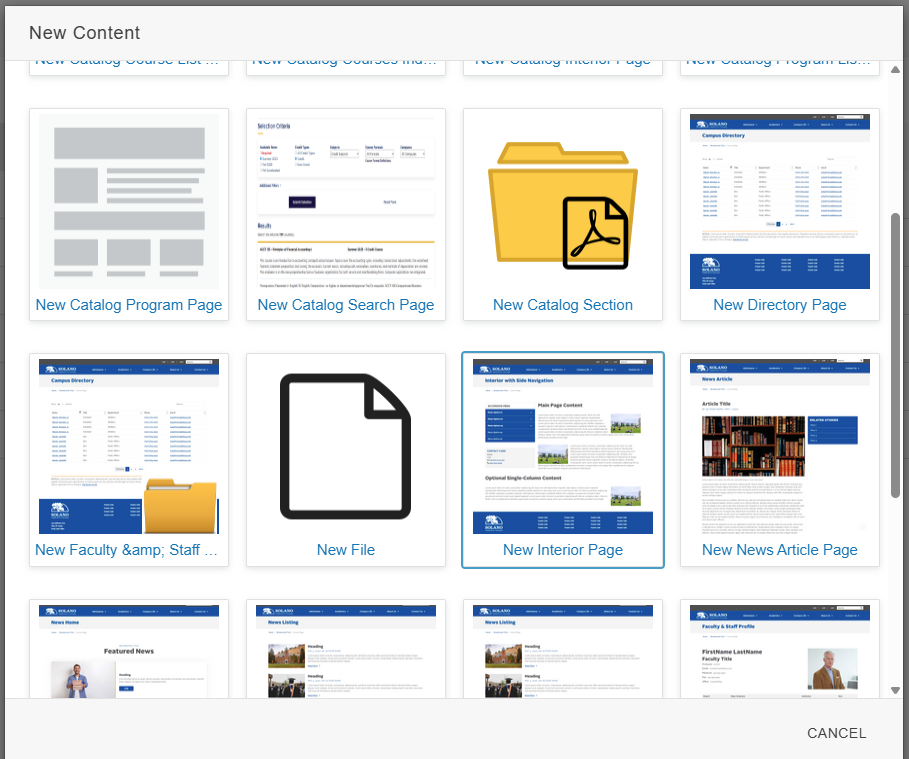The width and height of the screenshot is (909, 759).
Task: Open the New Catalog Section folder PDF icon
Action: [x=562, y=206]
